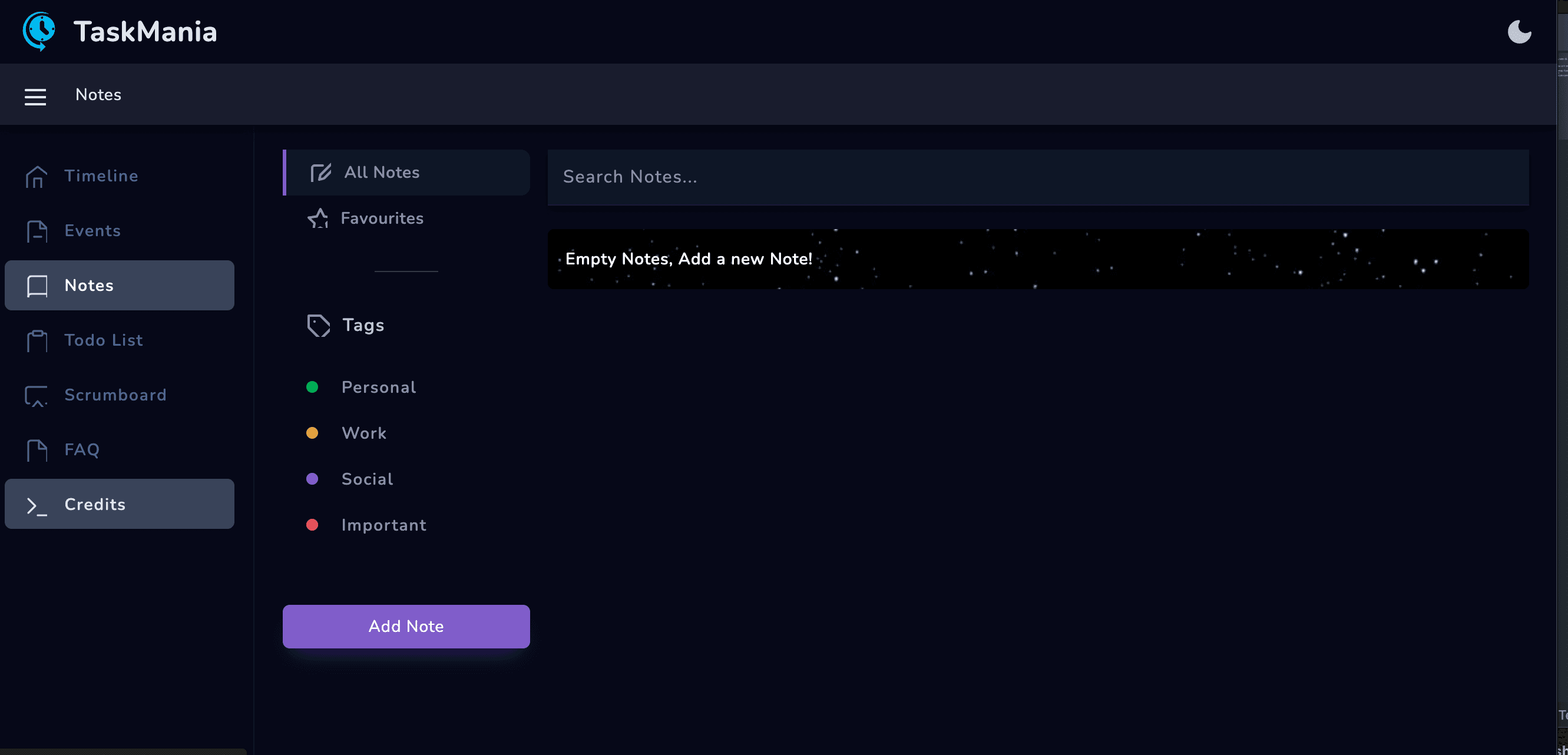Open Timeline from the home icon
The image size is (1568, 755).
click(x=37, y=177)
